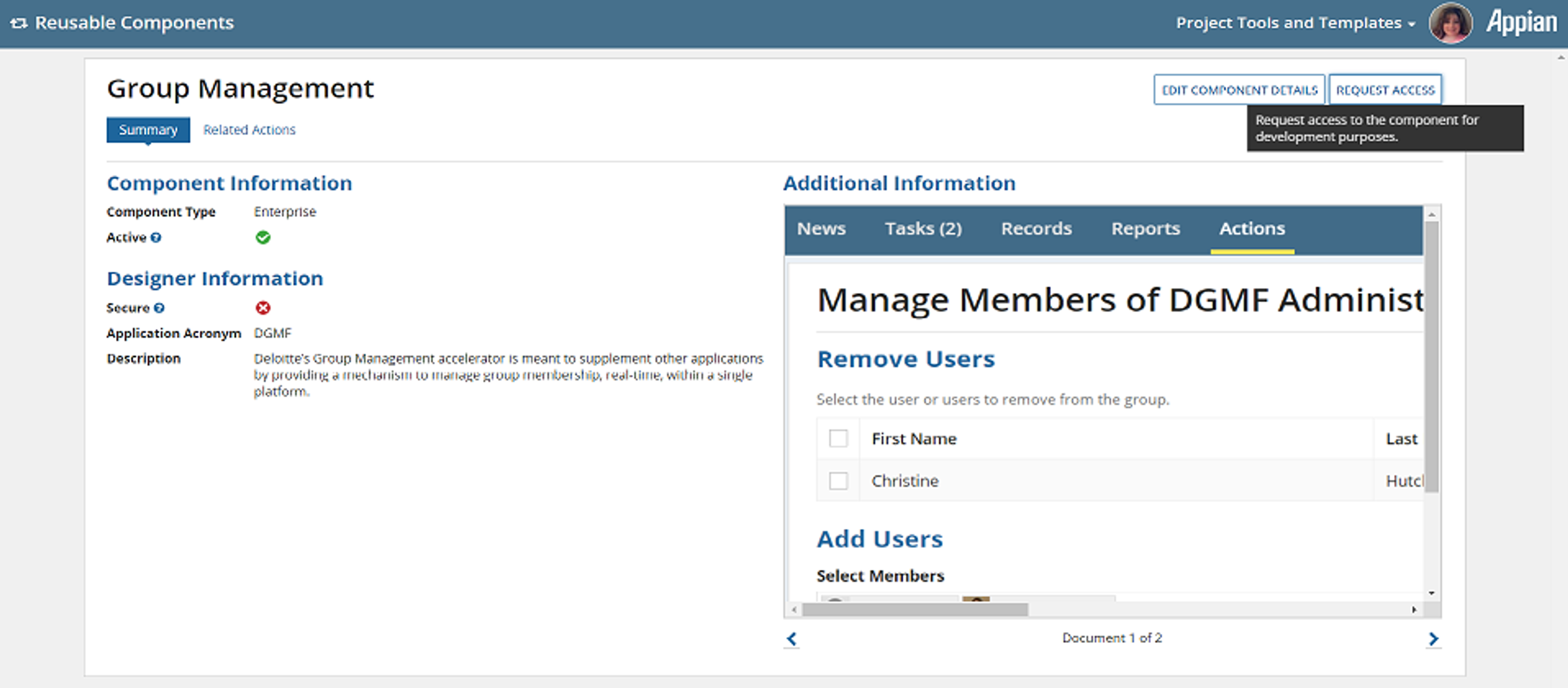Image resolution: width=1568 pixels, height=688 pixels.
Task: Click the Select Members label
Action: [880, 576]
